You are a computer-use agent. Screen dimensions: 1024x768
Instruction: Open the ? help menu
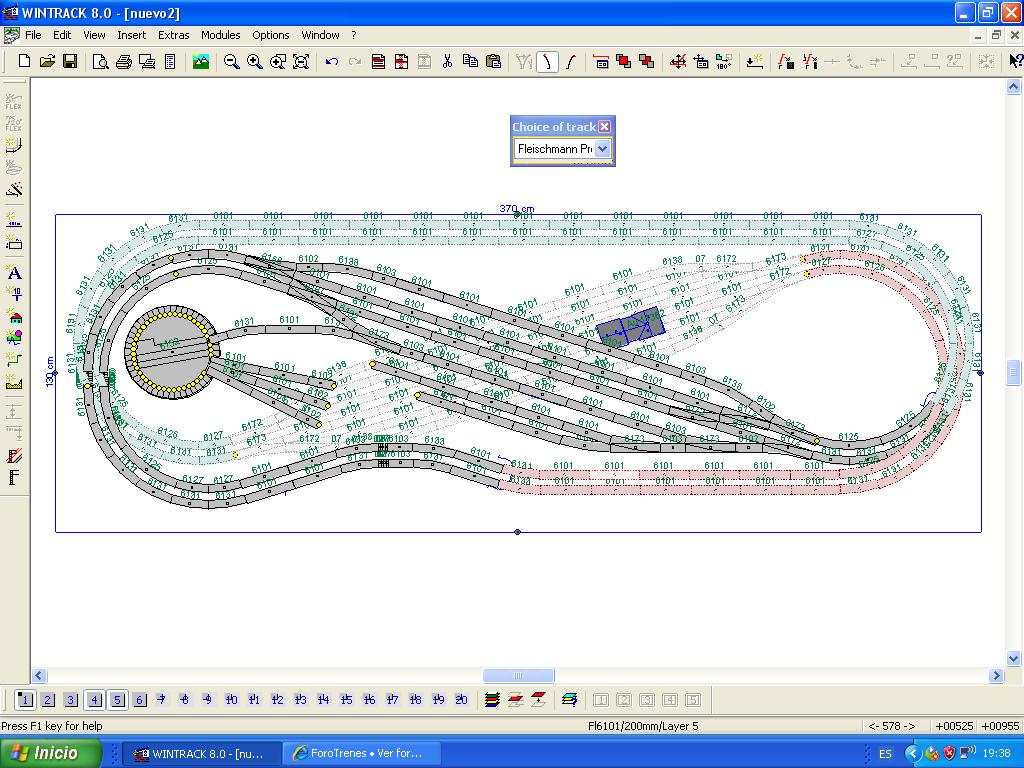point(353,35)
